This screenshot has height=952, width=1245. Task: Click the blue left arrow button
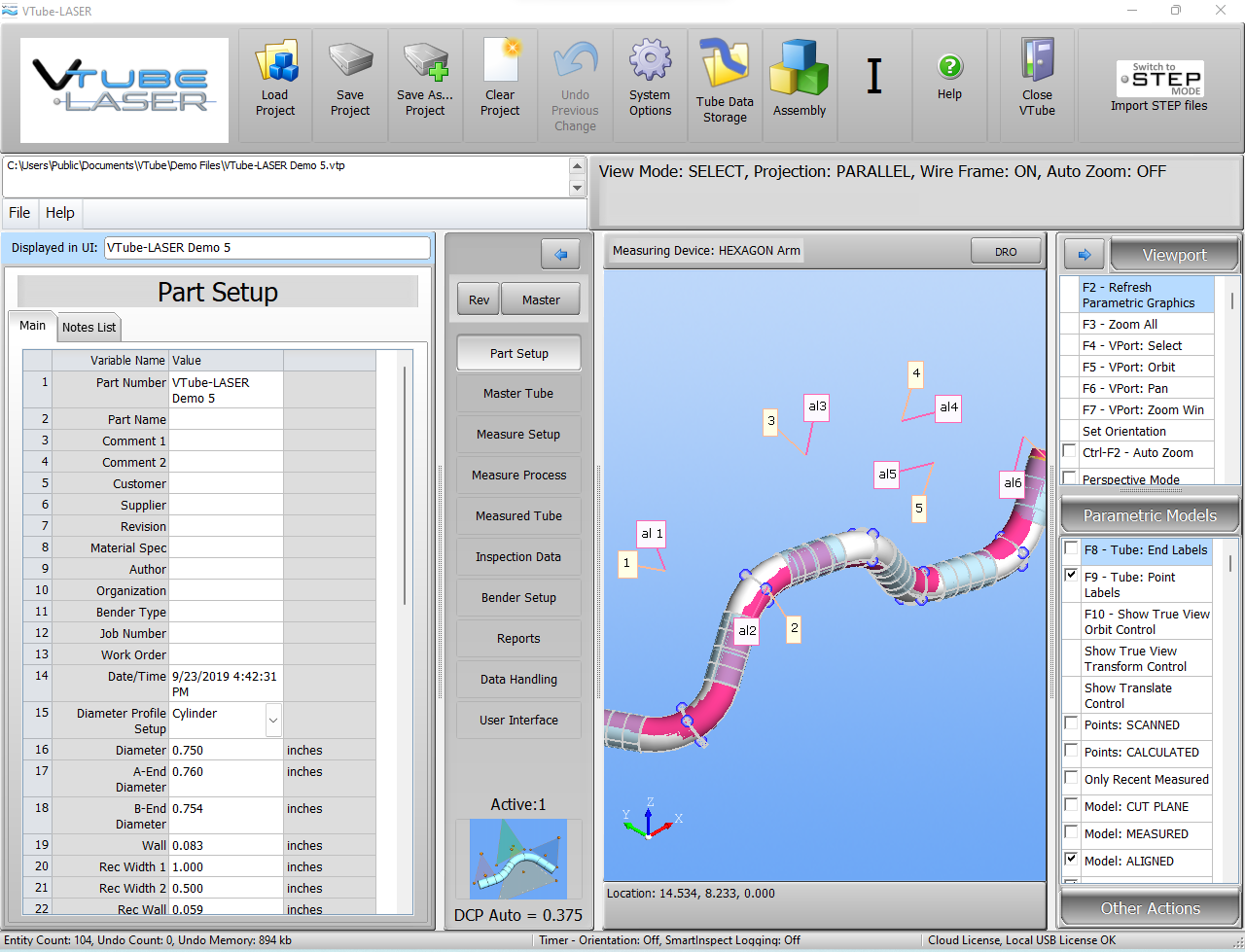[x=560, y=255]
